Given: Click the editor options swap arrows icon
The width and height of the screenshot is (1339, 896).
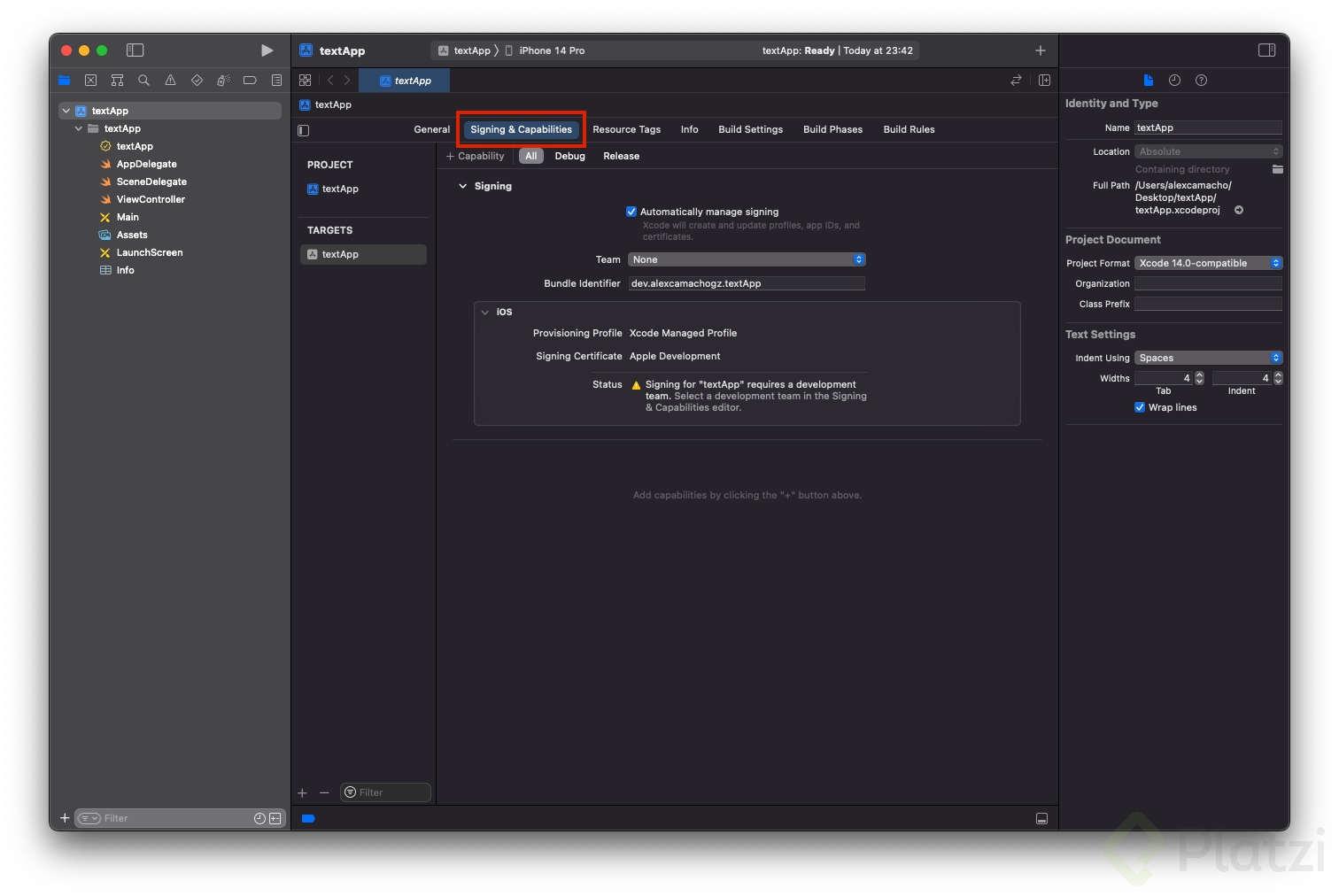Looking at the screenshot, I should pyautogui.click(x=1016, y=81).
